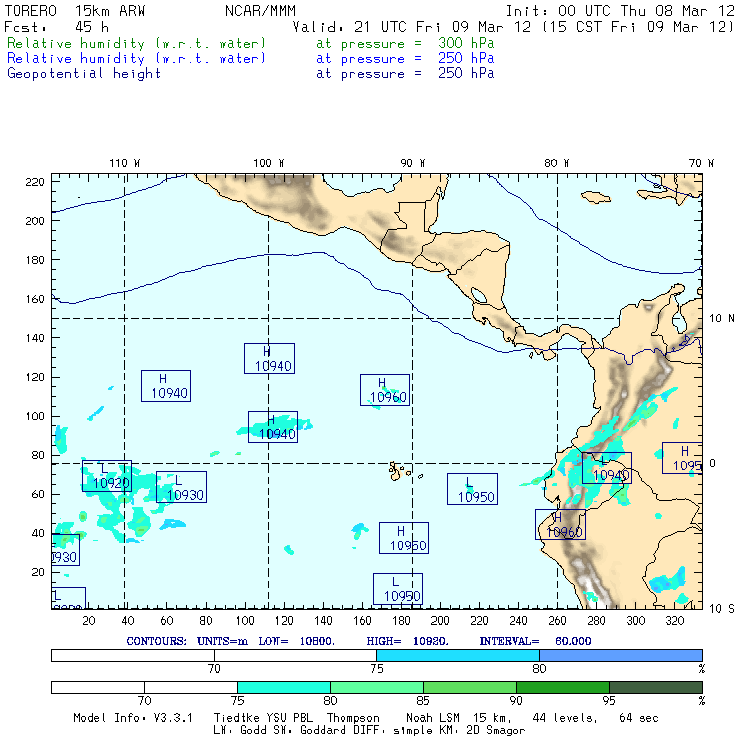
Task: Click the 'Noah LSM' footer text
Action: pos(433,718)
